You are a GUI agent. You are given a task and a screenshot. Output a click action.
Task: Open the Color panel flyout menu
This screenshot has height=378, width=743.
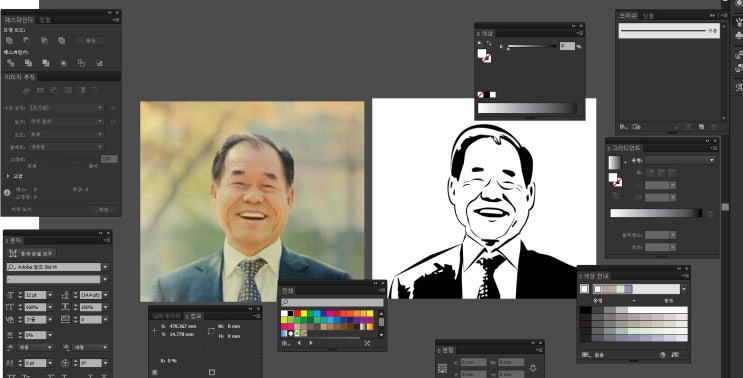coord(580,33)
